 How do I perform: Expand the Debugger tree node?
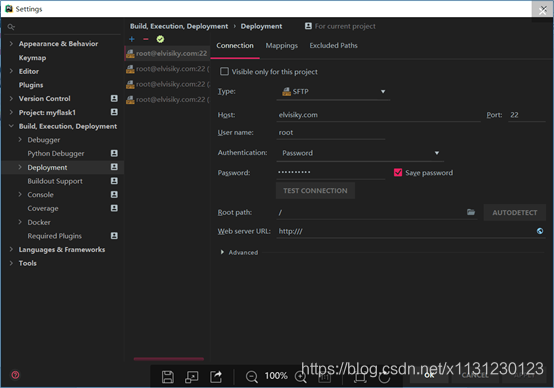(x=20, y=140)
